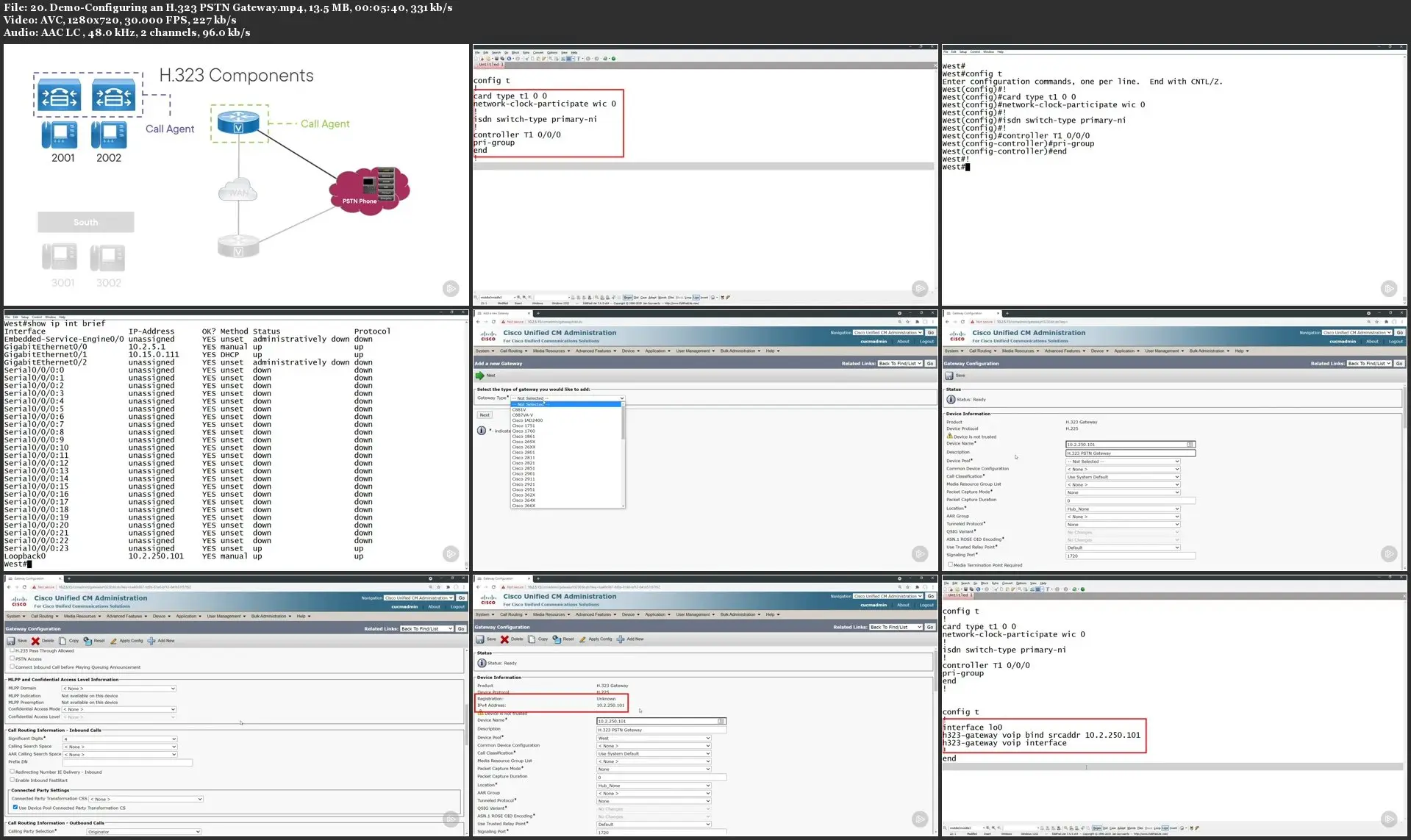The width and height of the screenshot is (1411, 840).
Task: Enable PSTN Access checkbox
Action: coord(12,658)
